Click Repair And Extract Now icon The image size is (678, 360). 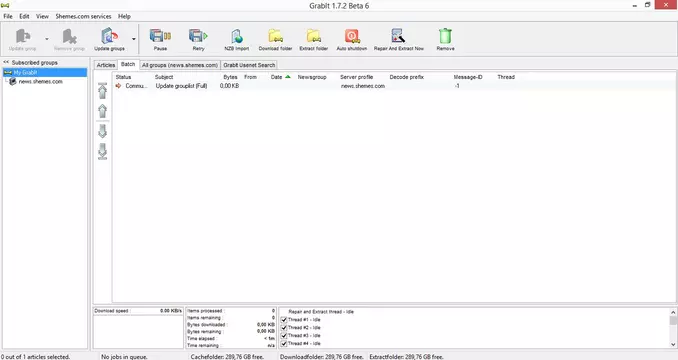(x=398, y=36)
